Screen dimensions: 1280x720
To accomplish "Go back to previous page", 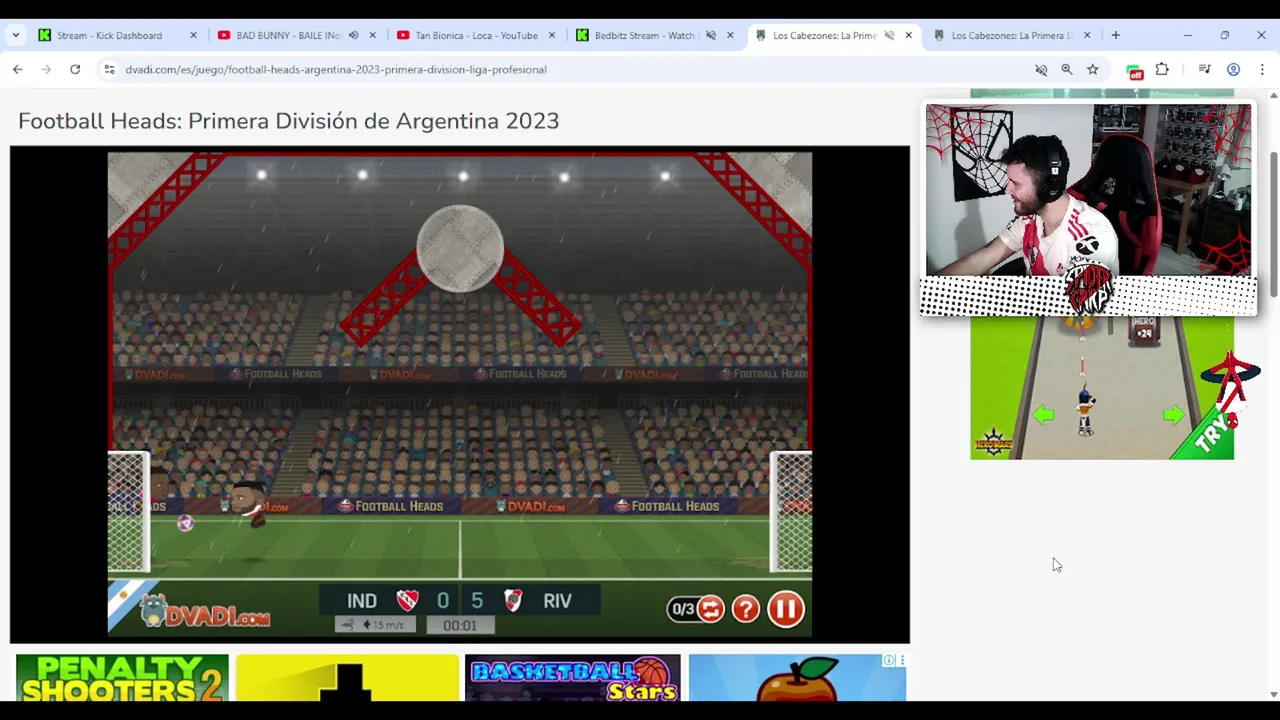I will tap(17, 69).
